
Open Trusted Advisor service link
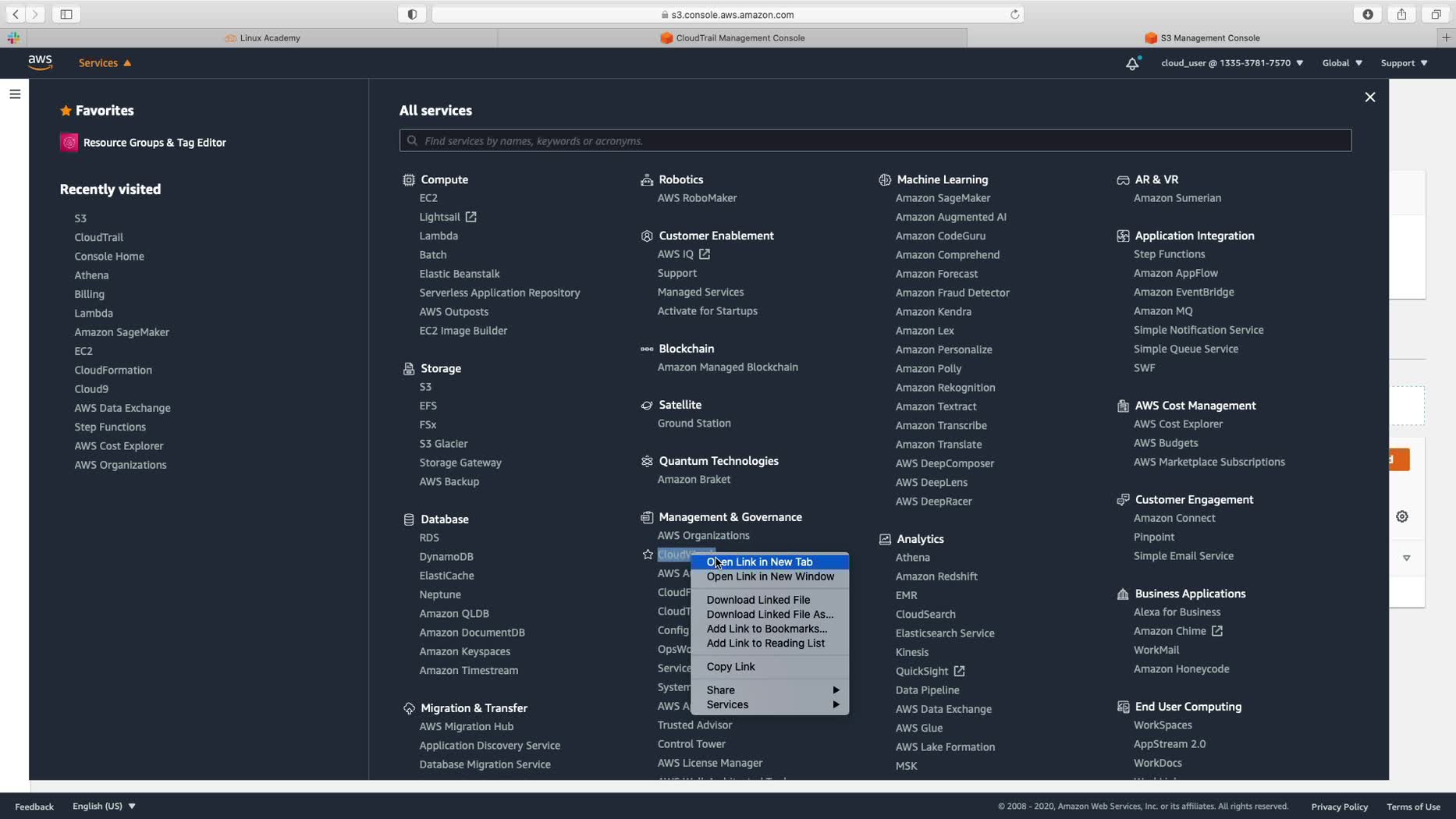pyautogui.click(x=694, y=725)
